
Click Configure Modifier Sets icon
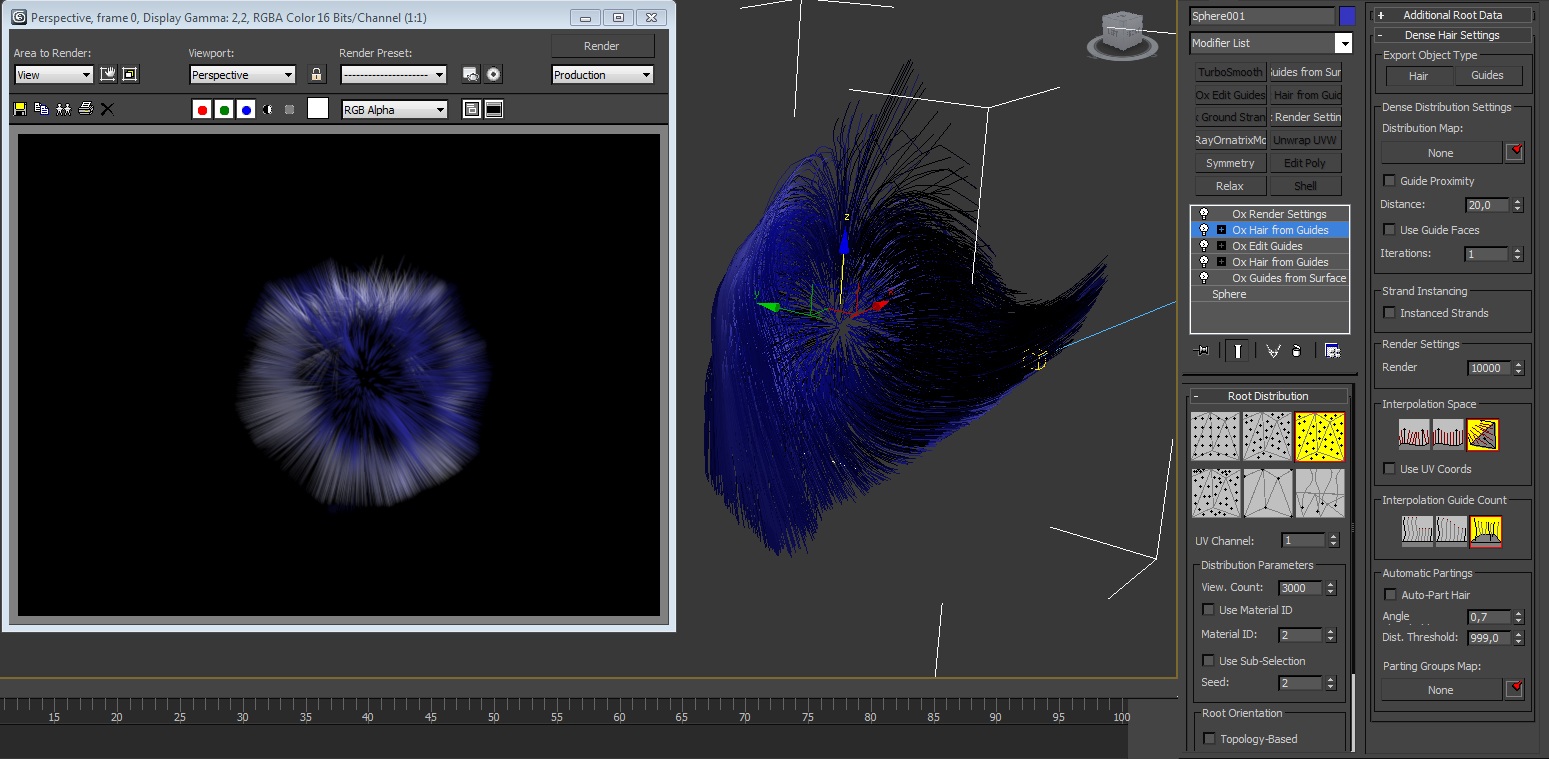coord(1332,351)
